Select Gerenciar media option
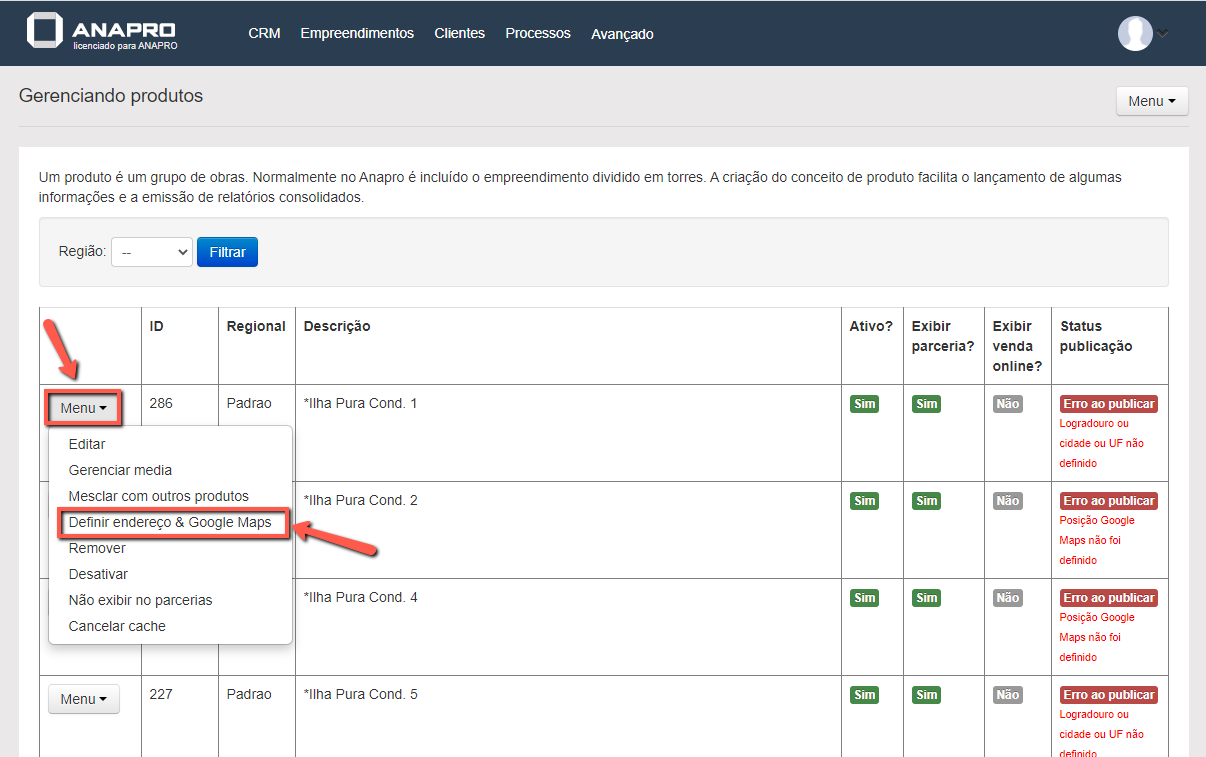This screenshot has height=757, width=1206. pos(120,470)
